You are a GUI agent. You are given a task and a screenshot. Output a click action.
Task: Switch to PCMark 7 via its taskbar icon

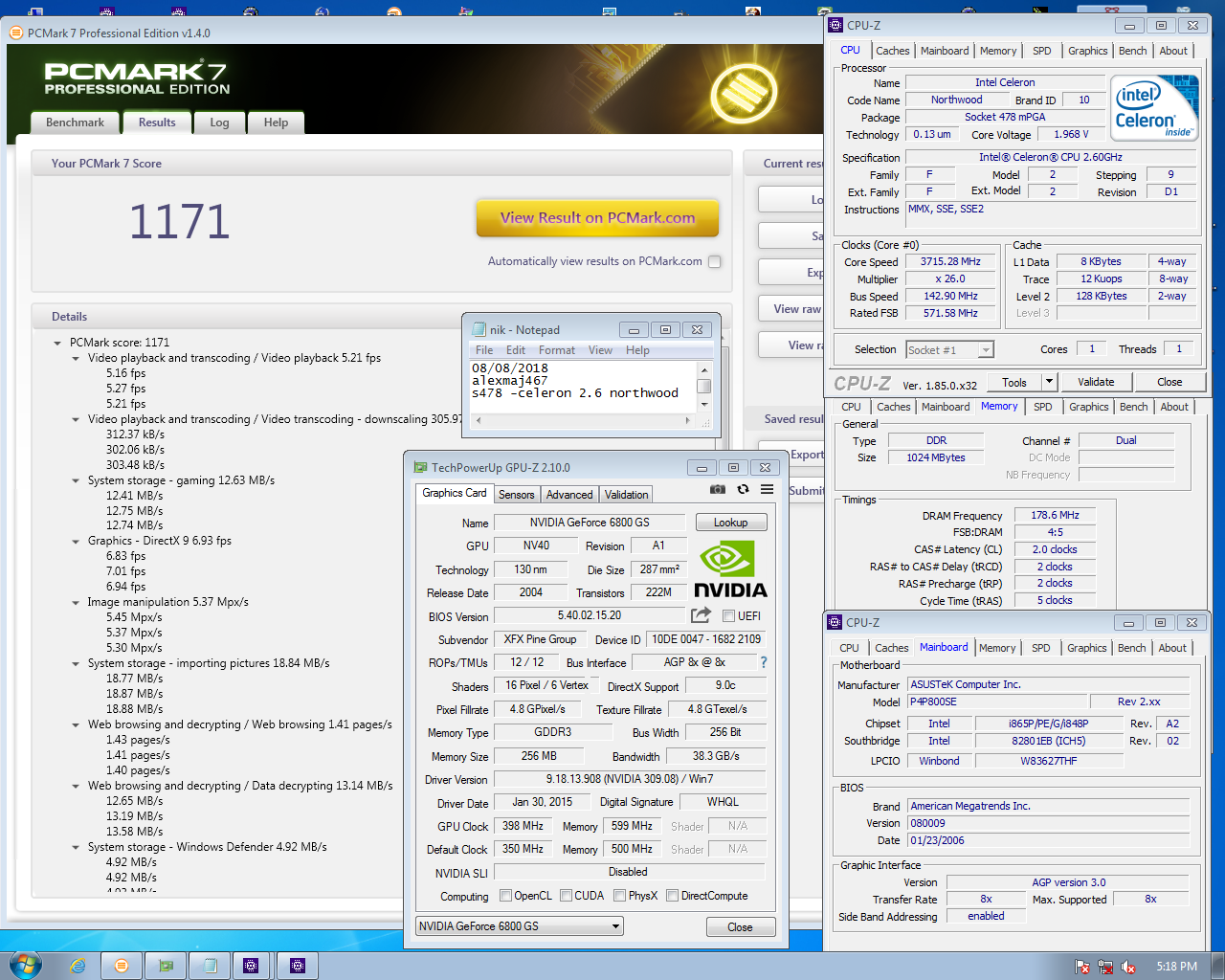(x=122, y=966)
